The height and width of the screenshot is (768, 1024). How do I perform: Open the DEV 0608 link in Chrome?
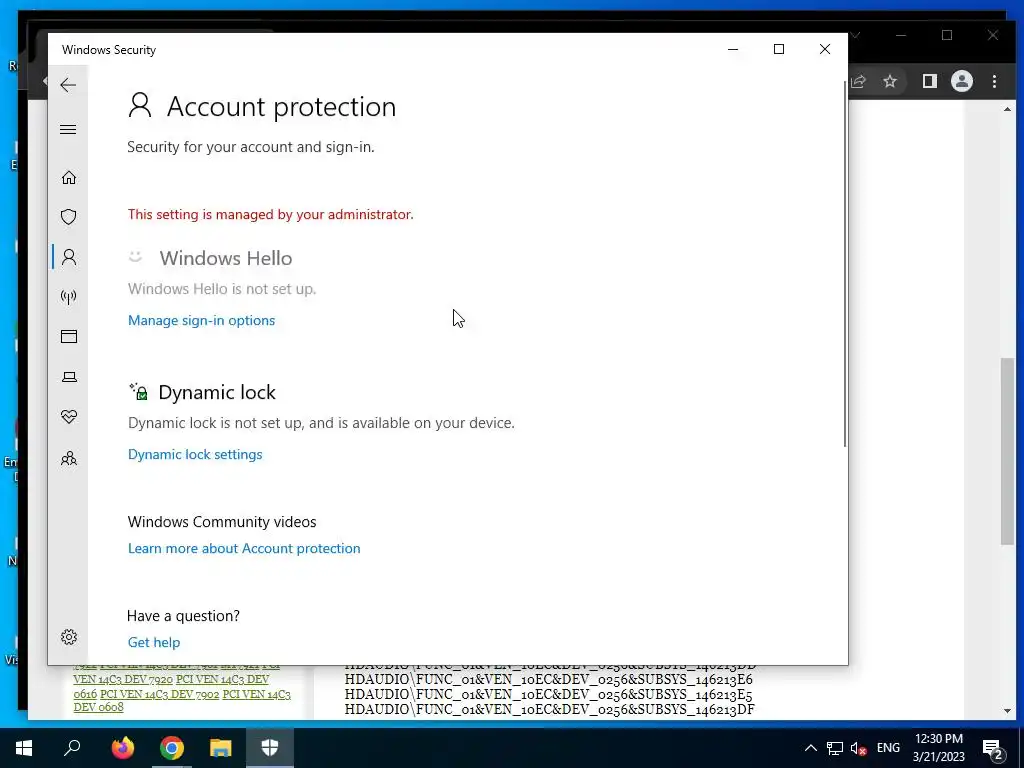[98, 707]
